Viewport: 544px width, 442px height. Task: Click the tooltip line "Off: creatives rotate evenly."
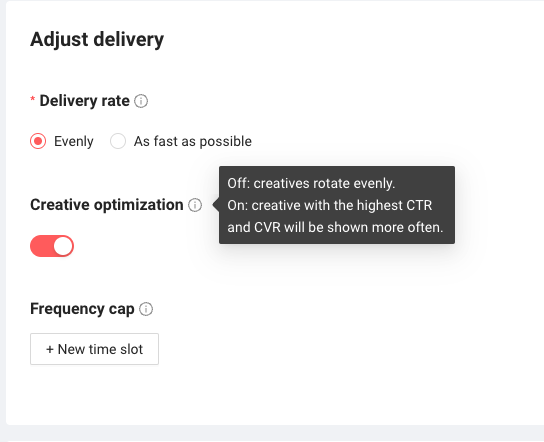point(311,183)
